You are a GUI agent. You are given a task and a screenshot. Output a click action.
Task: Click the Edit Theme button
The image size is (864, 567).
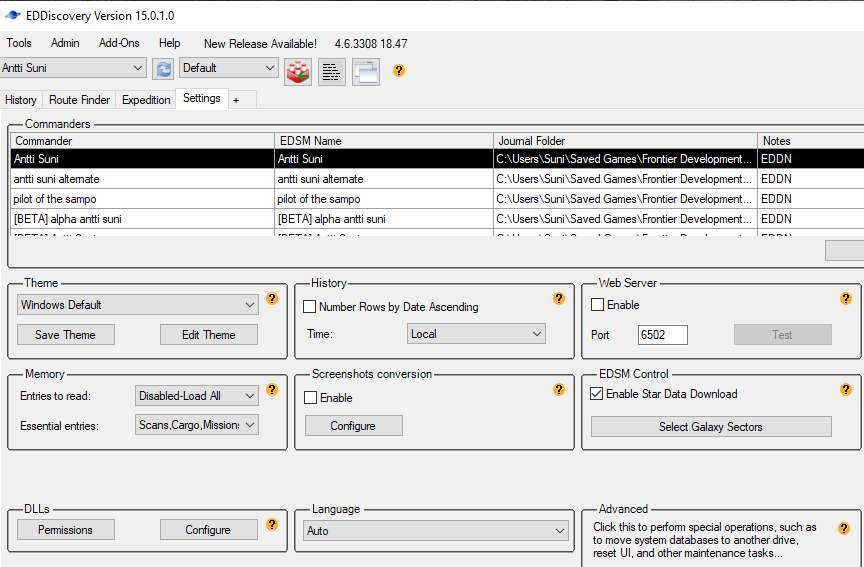(209, 334)
